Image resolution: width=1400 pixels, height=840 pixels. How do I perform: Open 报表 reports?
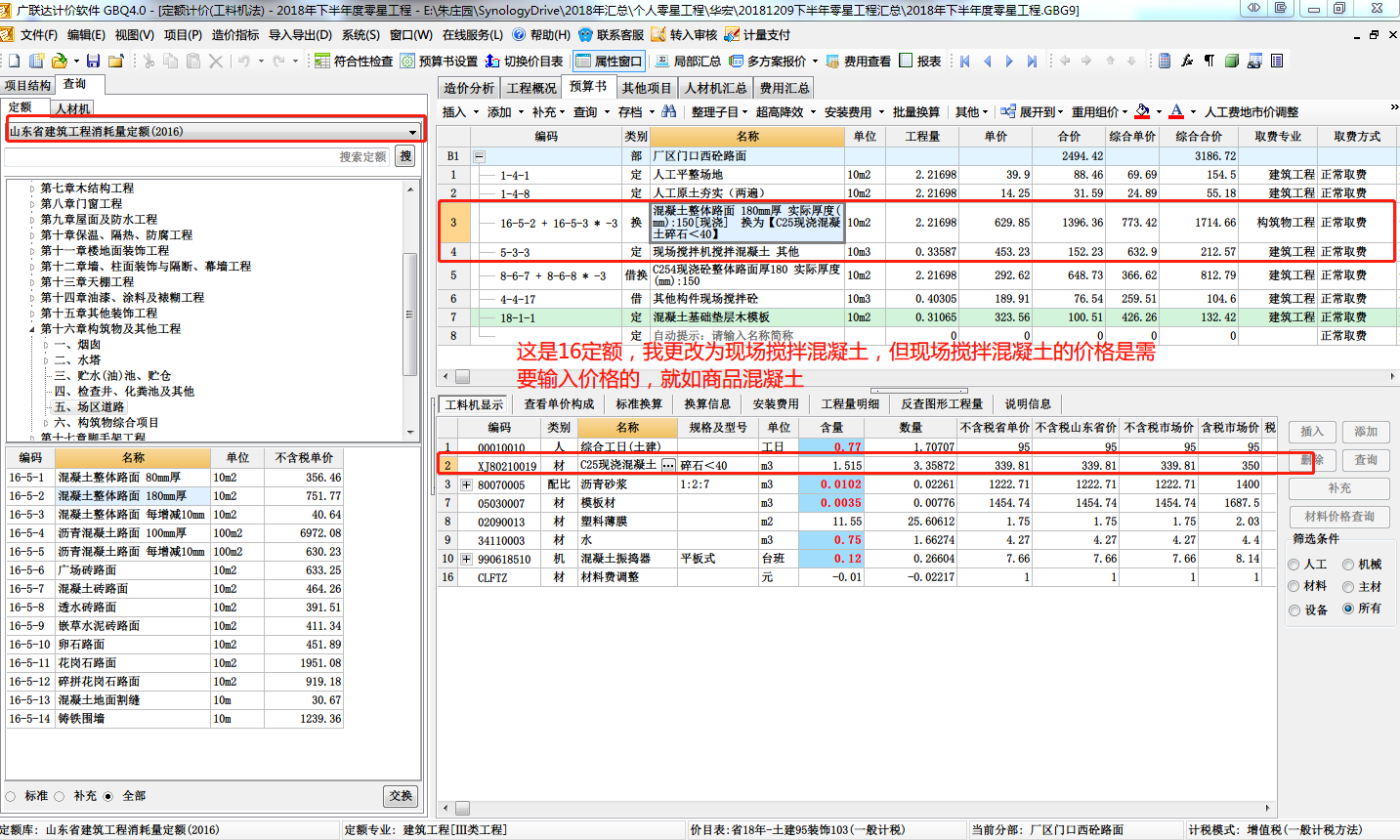920,61
